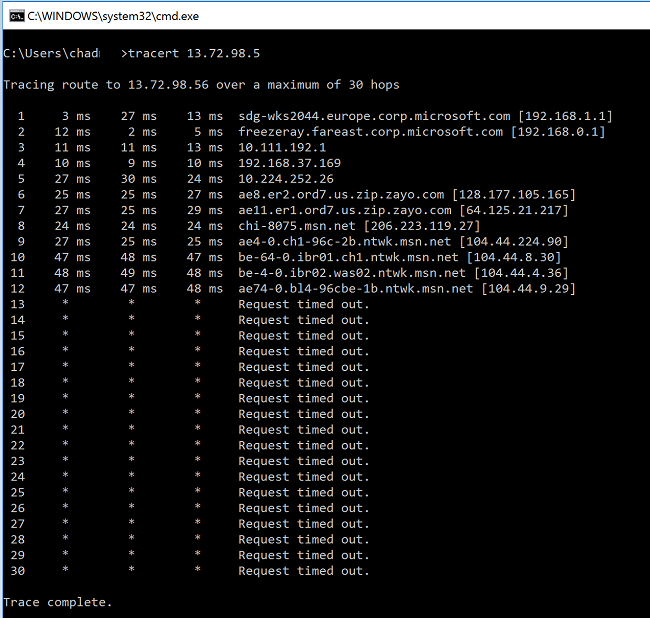This screenshot has width=650, height=618.
Task: Click 'Request timed out.' on hop 17
Action: click(x=303, y=367)
